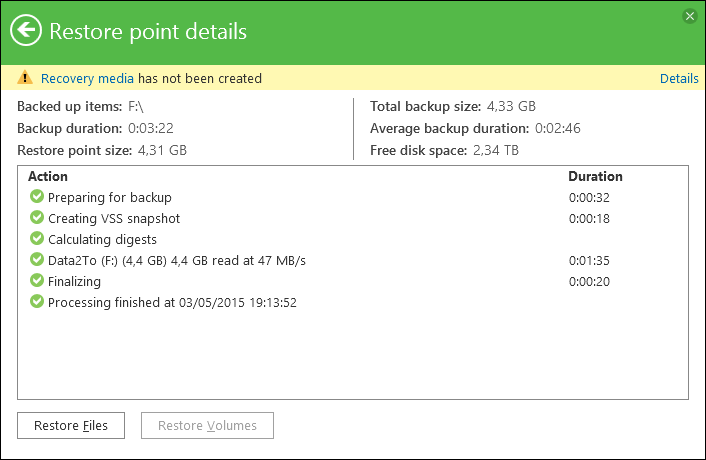Screen dimensions: 706x460
Task: Click the Creating VSS snapshot check icon
Action: click(x=38, y=218)
